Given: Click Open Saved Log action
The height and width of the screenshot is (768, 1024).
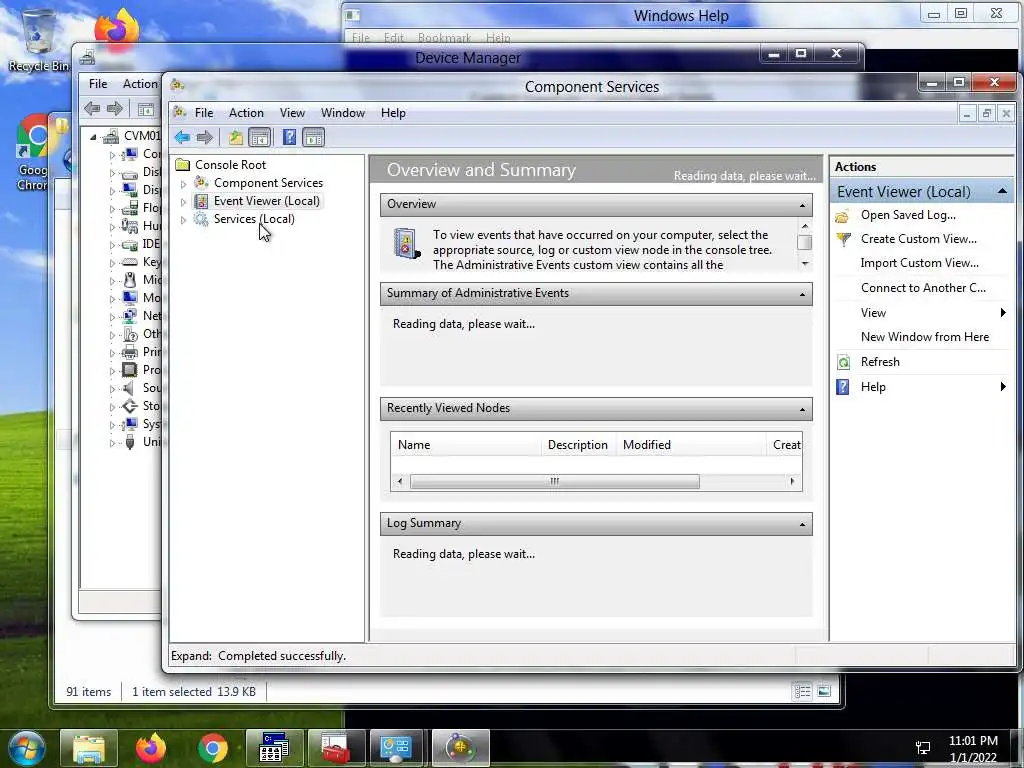Looking at the screenshot, I should (908, 215).
